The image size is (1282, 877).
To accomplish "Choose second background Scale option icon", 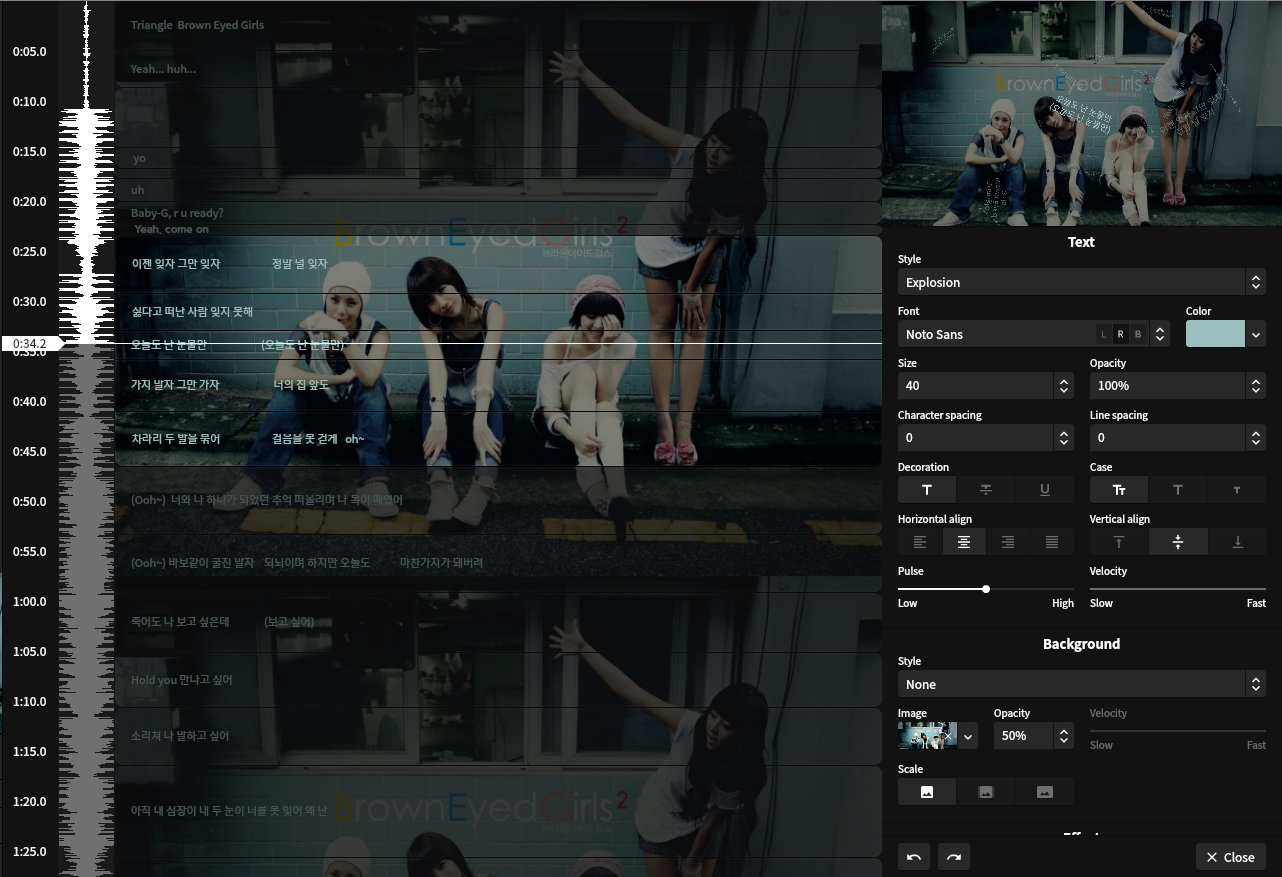I will (x=986, y=792).
